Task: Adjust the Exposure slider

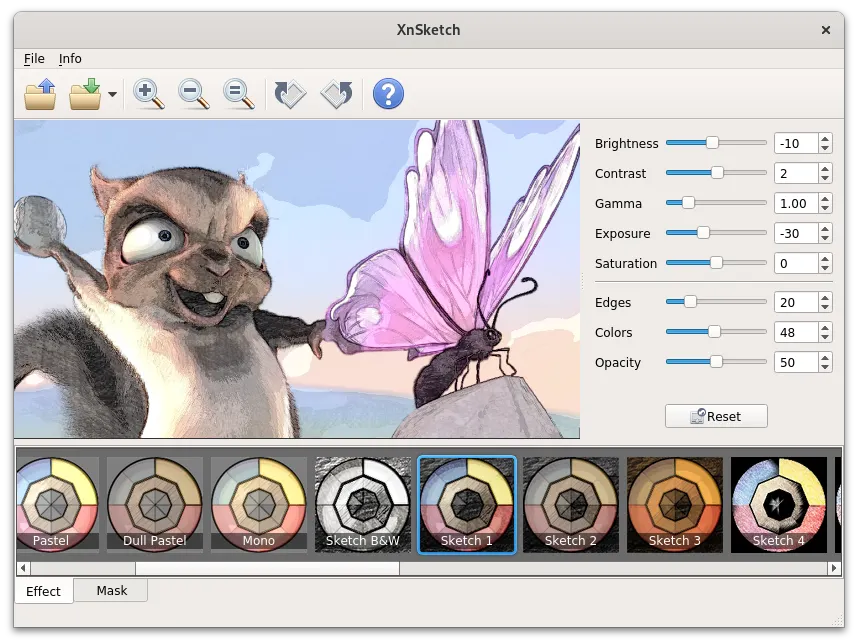Action: 716,233
